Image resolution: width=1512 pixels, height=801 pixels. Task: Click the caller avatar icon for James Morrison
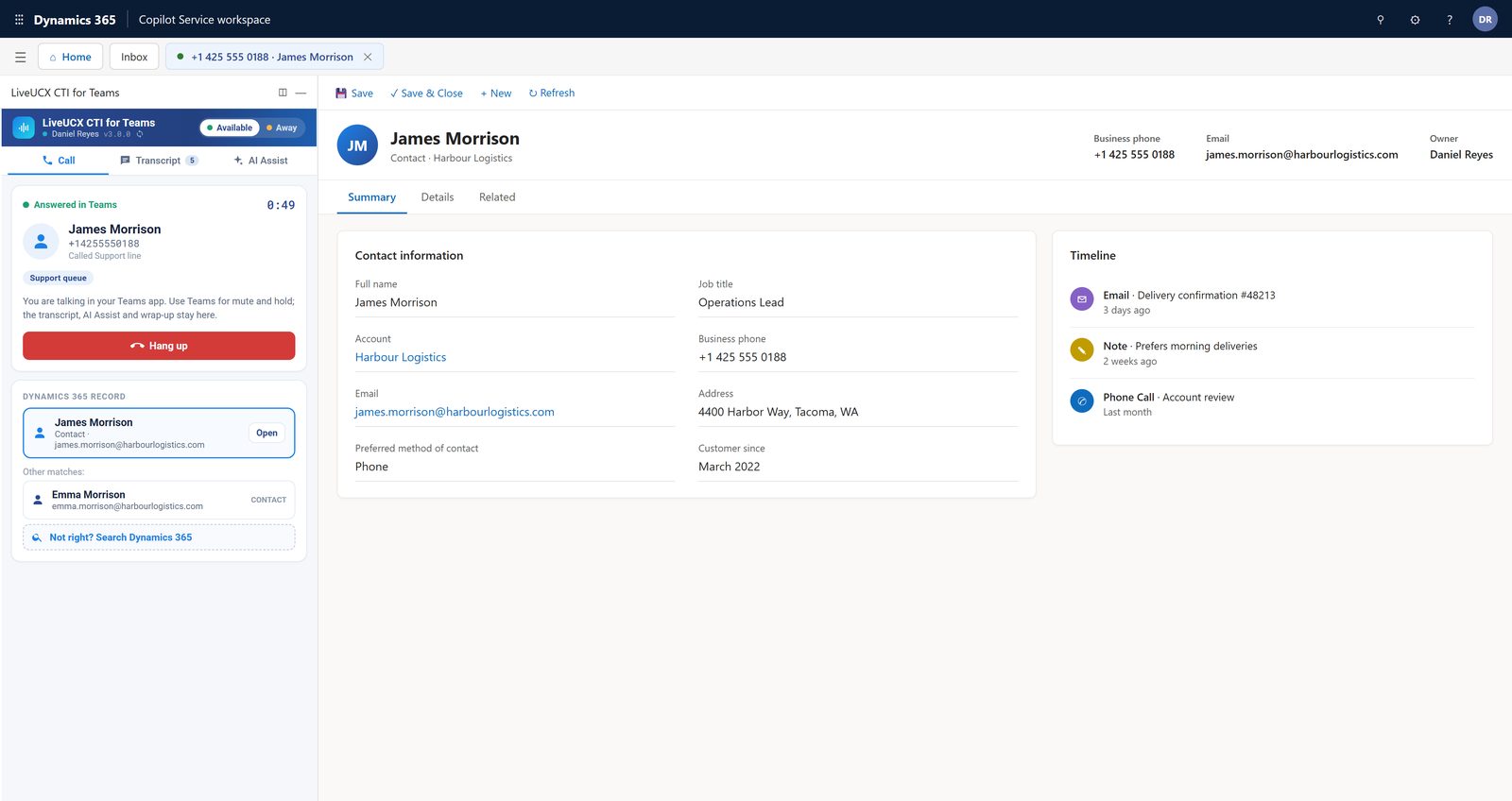click(x=41, y=242)
